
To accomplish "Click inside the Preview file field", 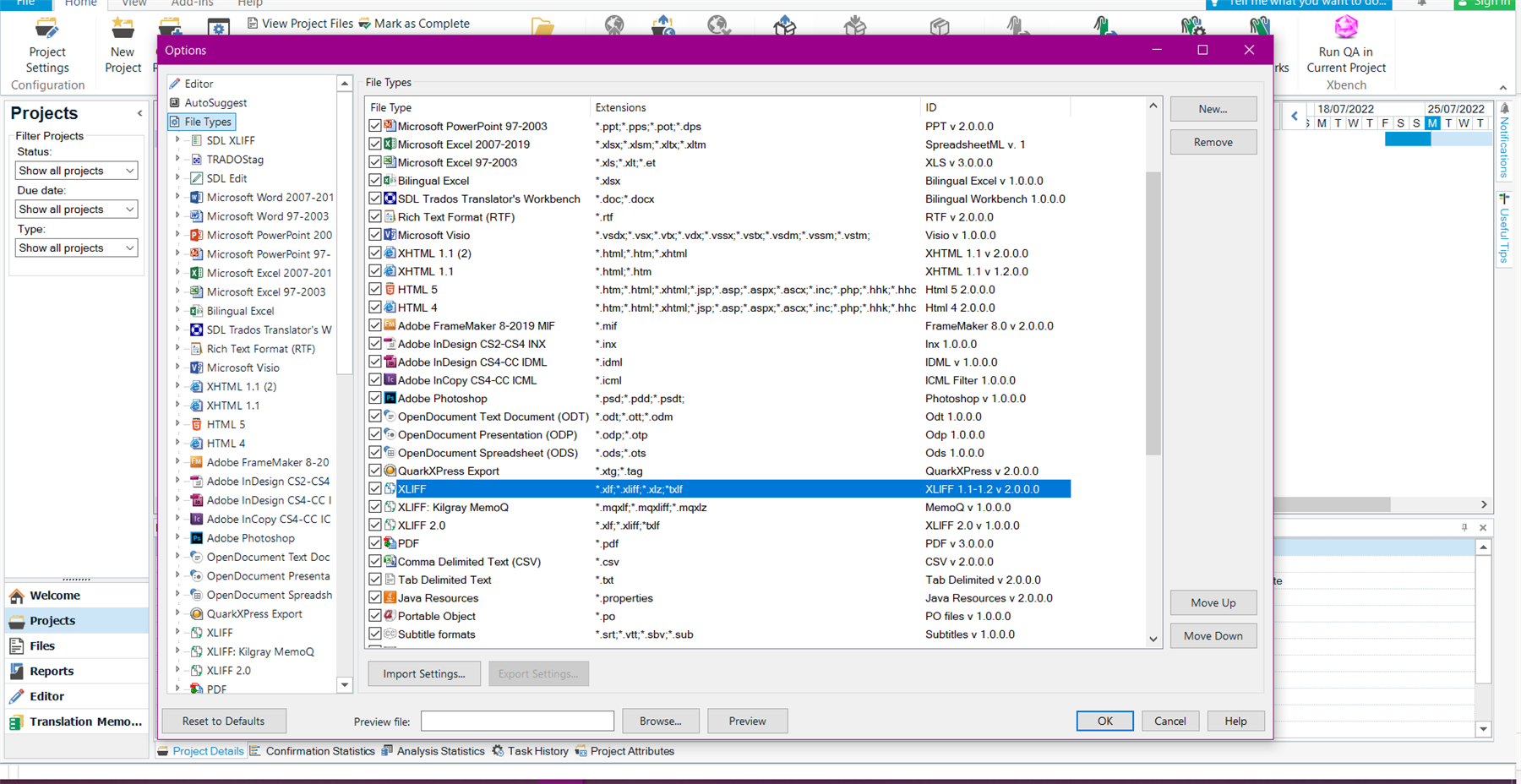I will (x=516, y=721).
